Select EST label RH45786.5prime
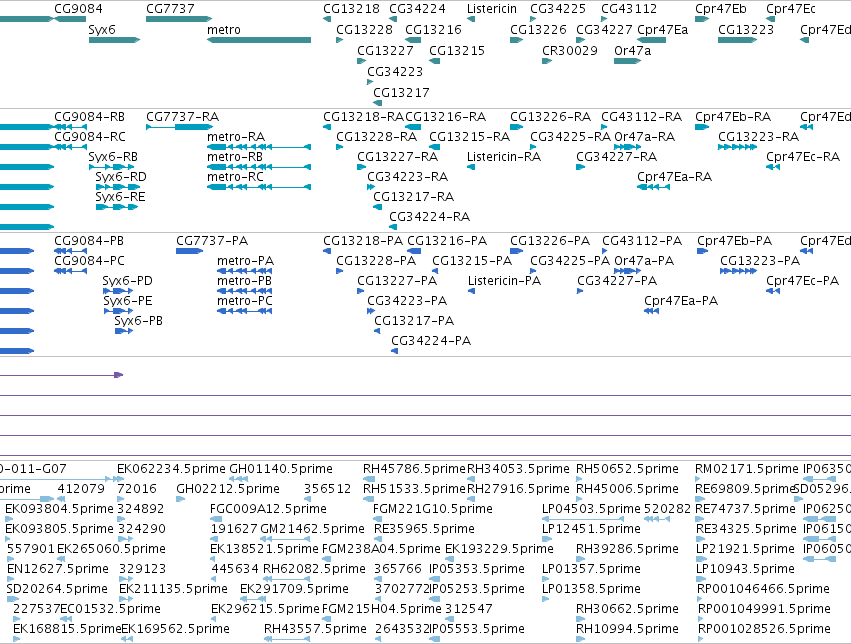Image resolution: width=851 pixels, height=644 pixels. coord(414,469)
